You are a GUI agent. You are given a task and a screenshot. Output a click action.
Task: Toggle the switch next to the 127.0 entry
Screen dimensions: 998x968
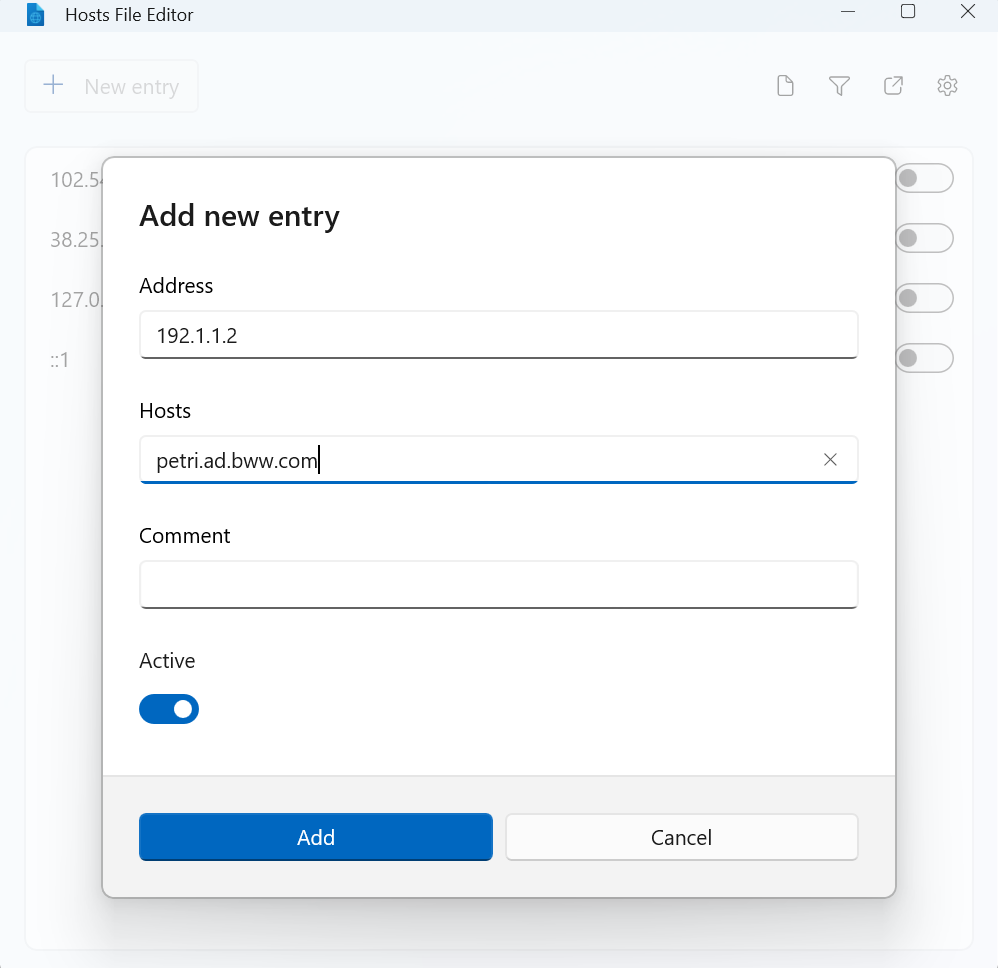coord(924,298)
